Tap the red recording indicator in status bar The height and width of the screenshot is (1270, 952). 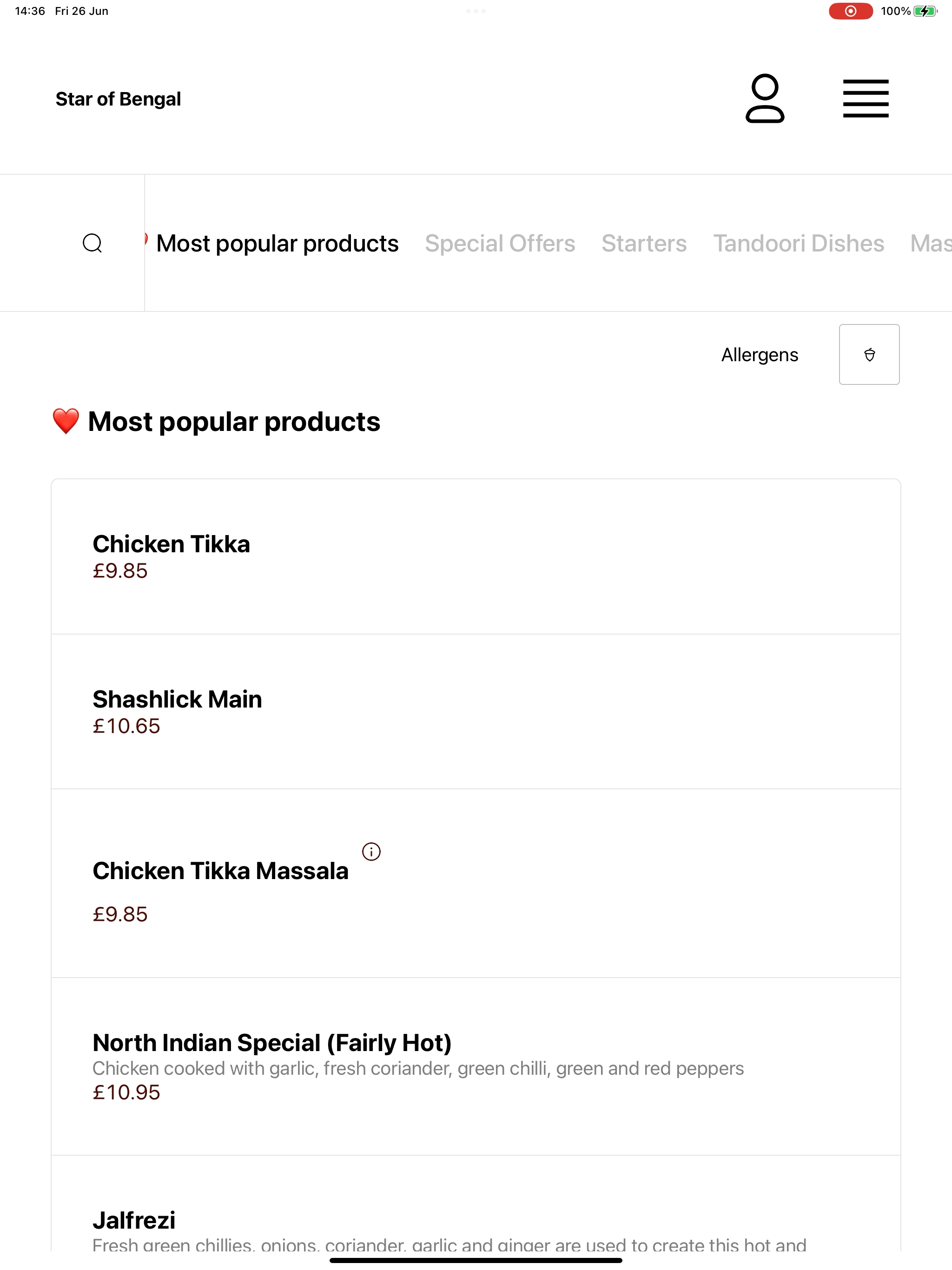coord(850,11)
